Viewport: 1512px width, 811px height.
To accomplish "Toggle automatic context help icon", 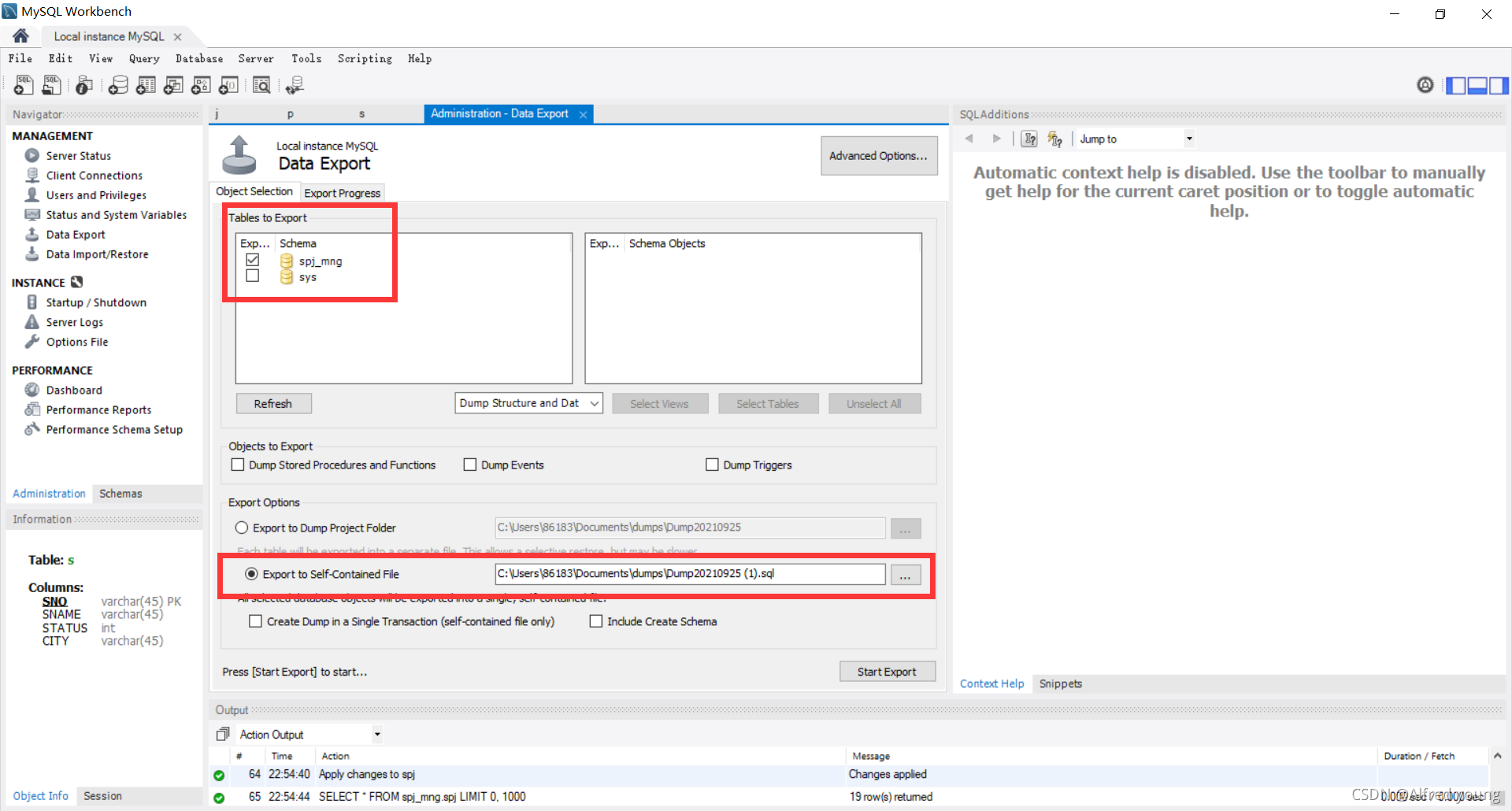I will click(x=1055, y=139).
